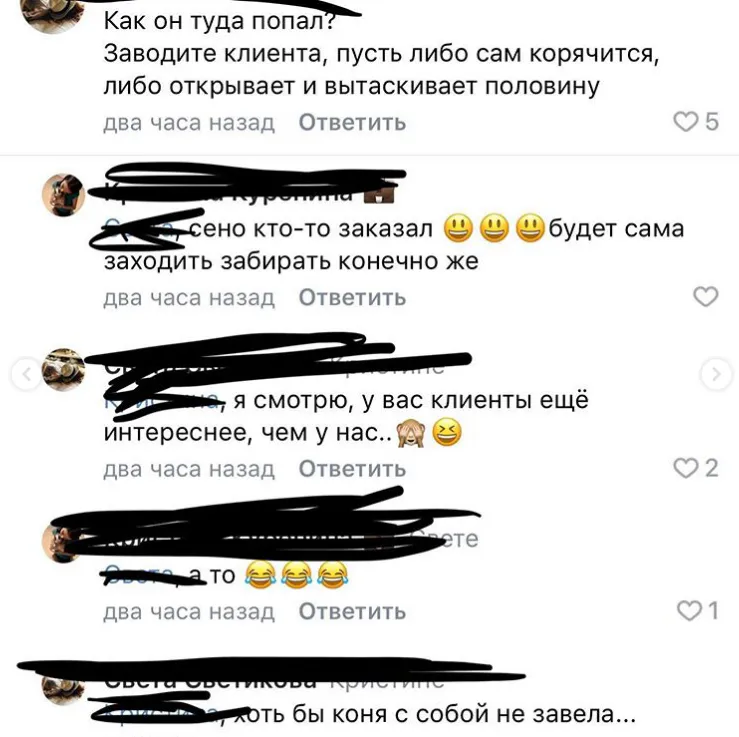739x737 pixels.
Task: Open avatar of "я смотрю" commenter
Action: pos(63,370)
